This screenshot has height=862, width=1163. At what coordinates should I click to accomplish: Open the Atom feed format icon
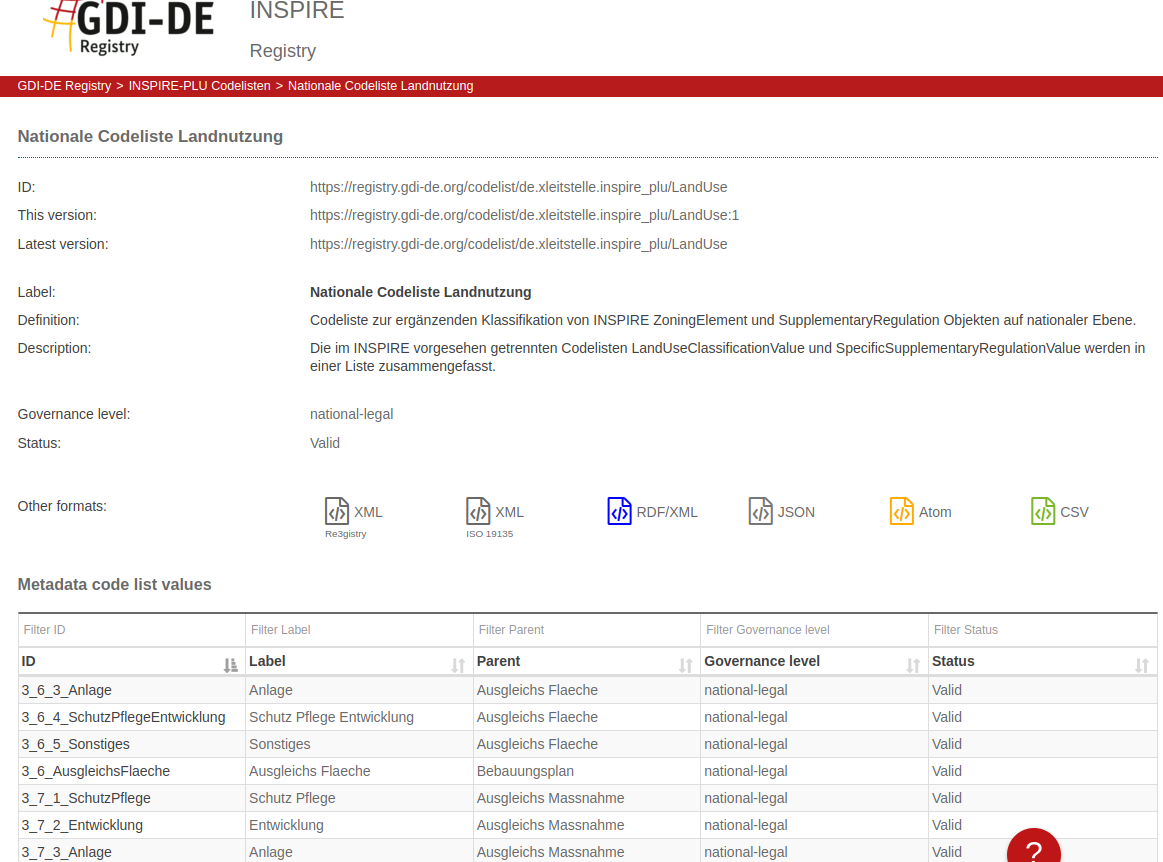pos(902,511)
